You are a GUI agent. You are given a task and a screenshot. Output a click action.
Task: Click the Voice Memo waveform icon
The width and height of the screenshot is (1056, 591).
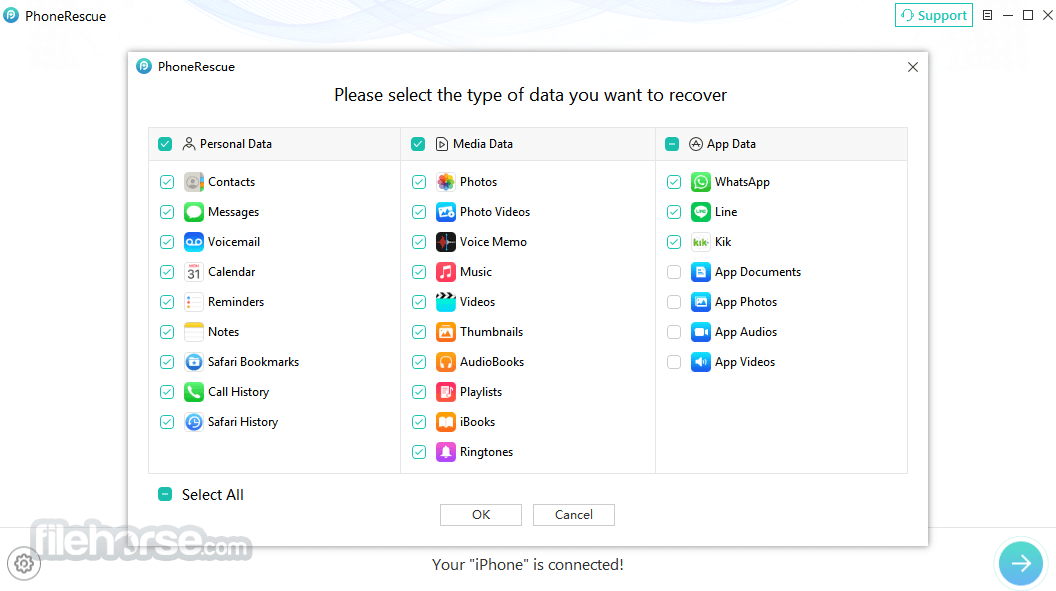click(x=446, y=242)
